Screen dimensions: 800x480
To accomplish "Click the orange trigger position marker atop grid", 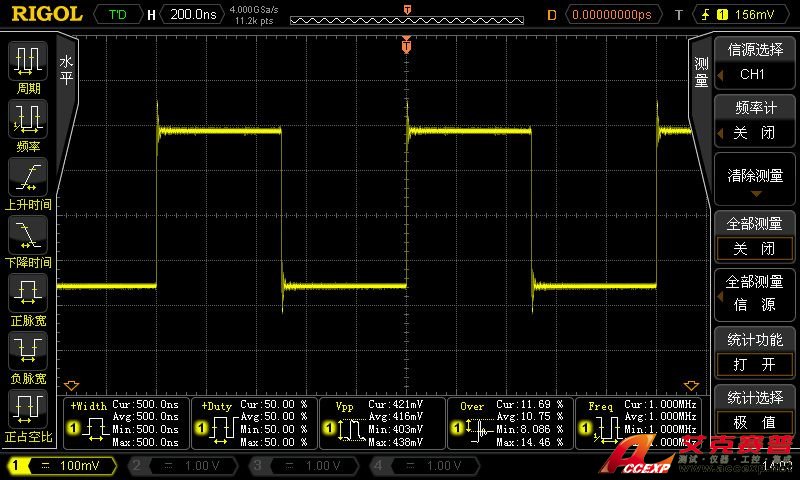I will (x=406, y=45).
